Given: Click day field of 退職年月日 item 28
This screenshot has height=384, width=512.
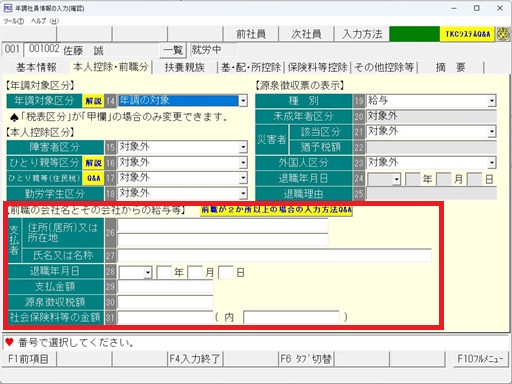Looking at the screenshot, I should pyautogui.click(x=226, y=272).
